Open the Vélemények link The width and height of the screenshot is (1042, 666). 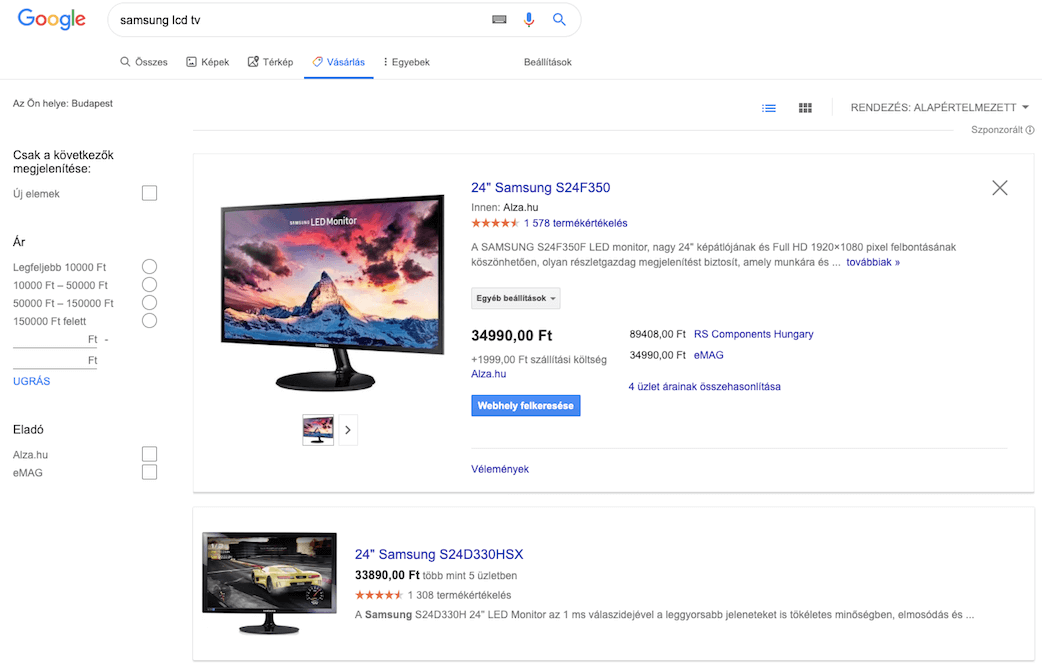tap(500, 469)
